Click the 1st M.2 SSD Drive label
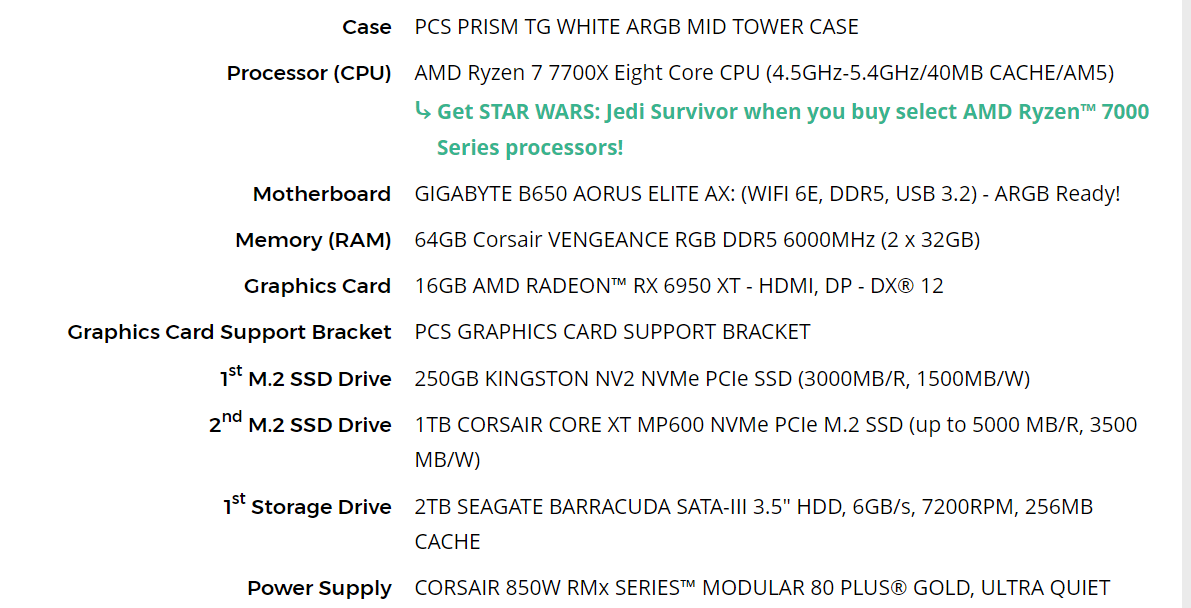 coord(306,378)
